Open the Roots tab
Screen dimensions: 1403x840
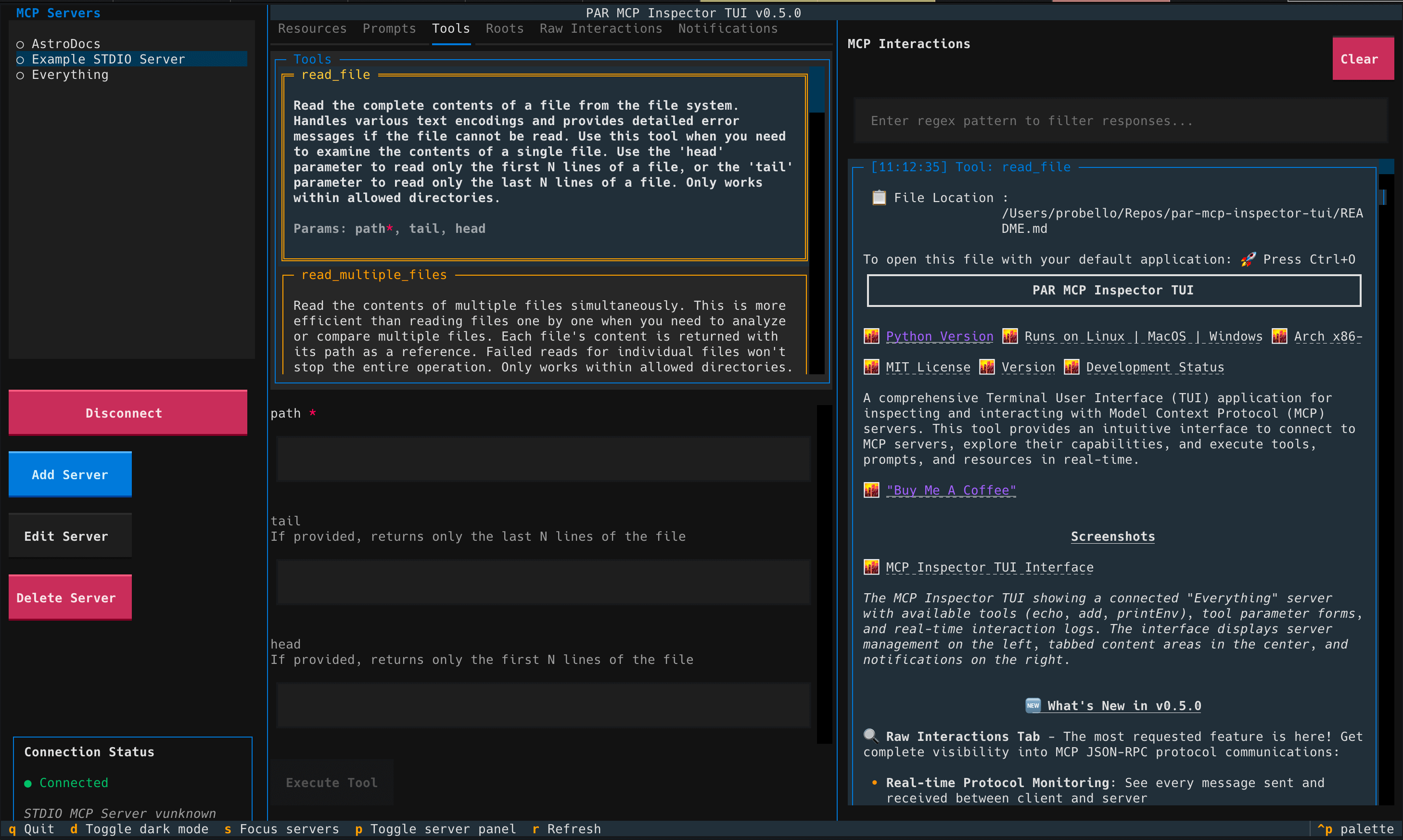click(x=505, y=29)
